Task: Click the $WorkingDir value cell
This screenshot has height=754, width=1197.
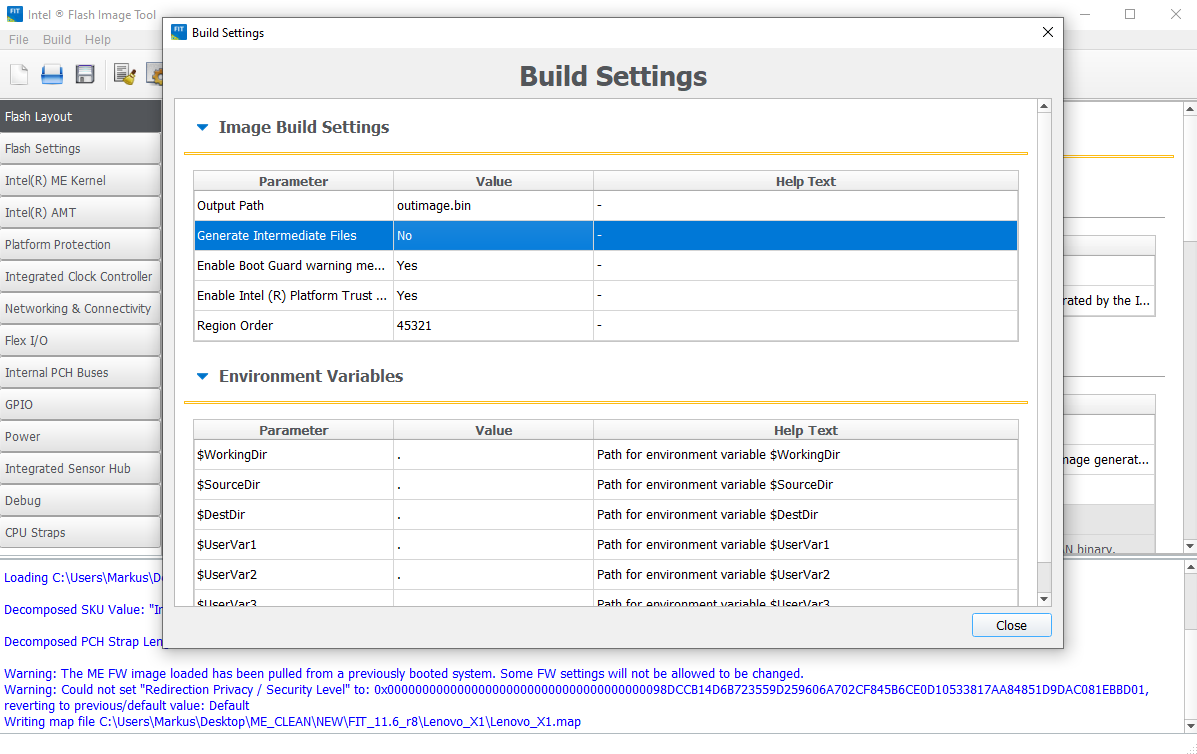Action: [x=493, y=455]
